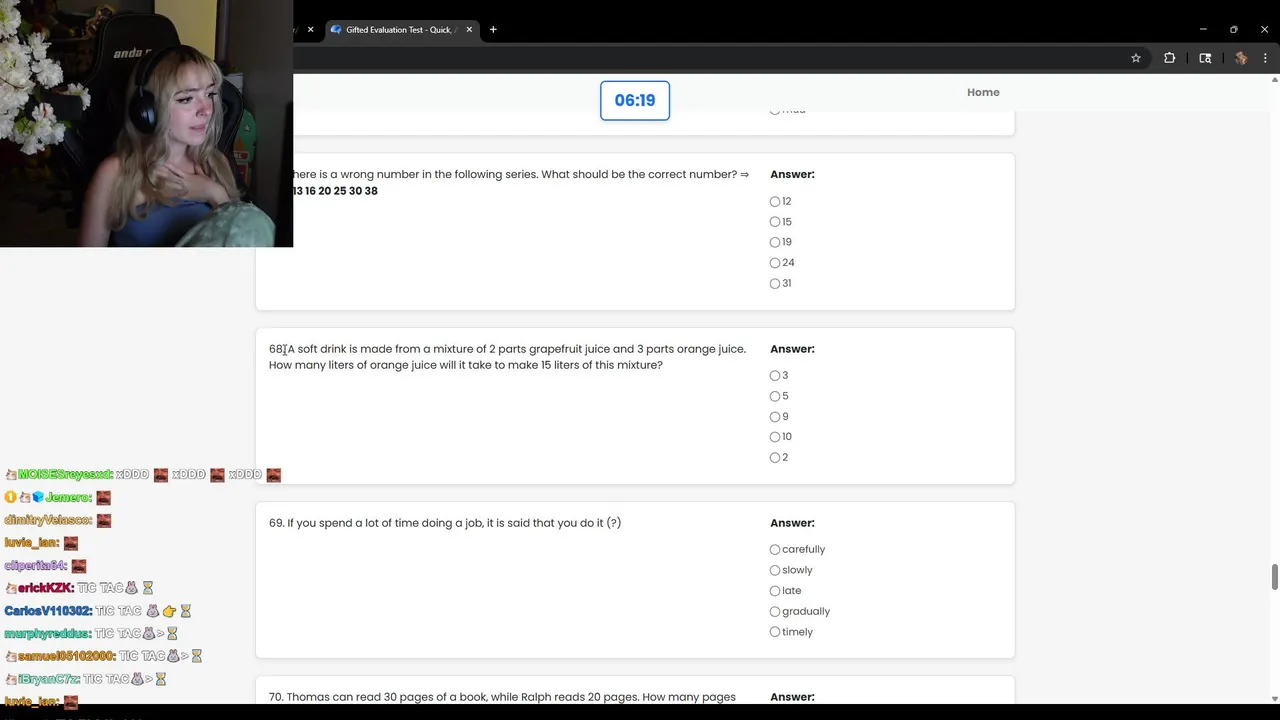The image size is (1280, 720).
Task: Open the Chrome profile avatar
Action: [1241, 58]
